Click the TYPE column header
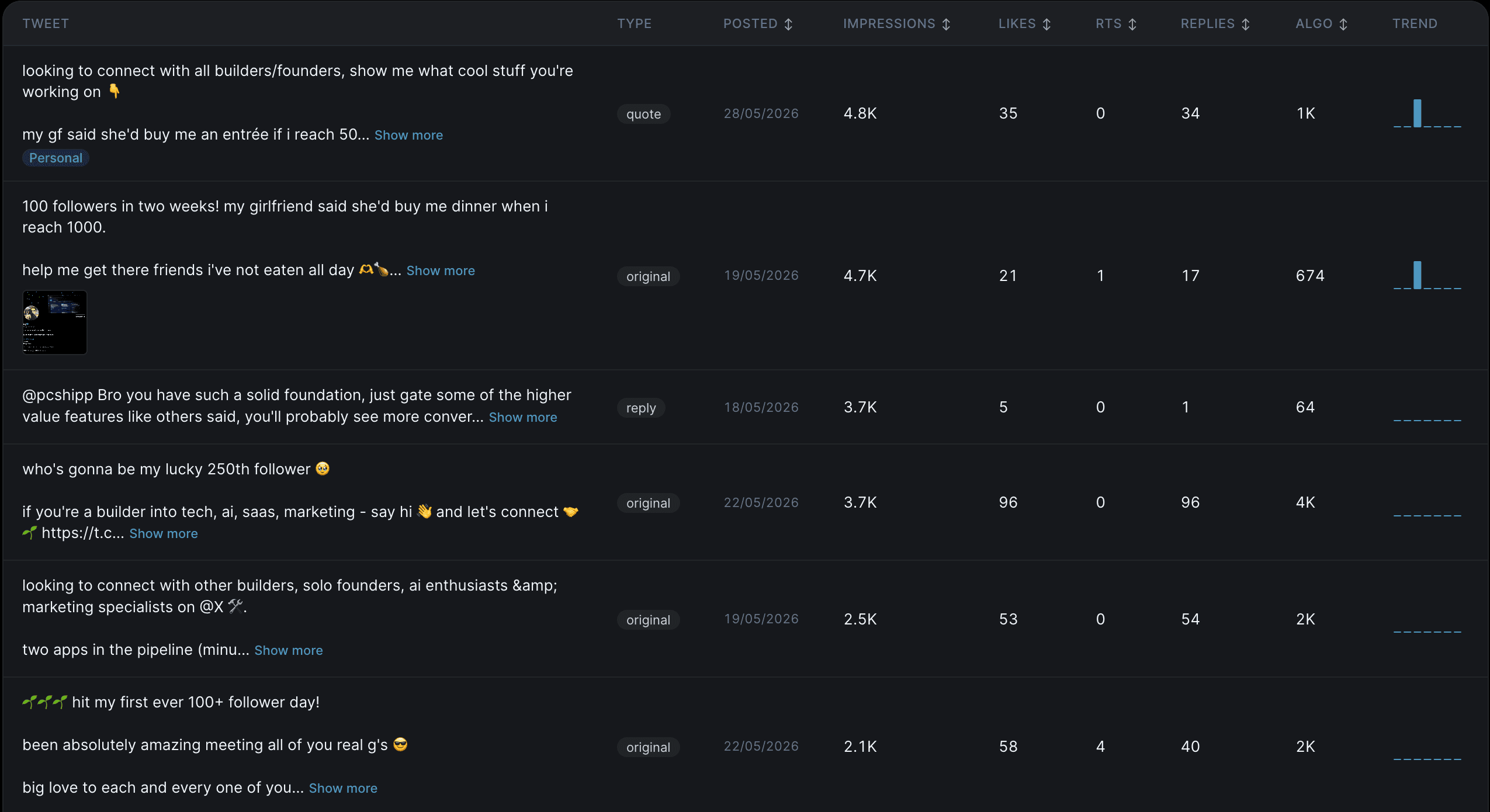This screenshot has height=812, width=1490. [634, 24]
